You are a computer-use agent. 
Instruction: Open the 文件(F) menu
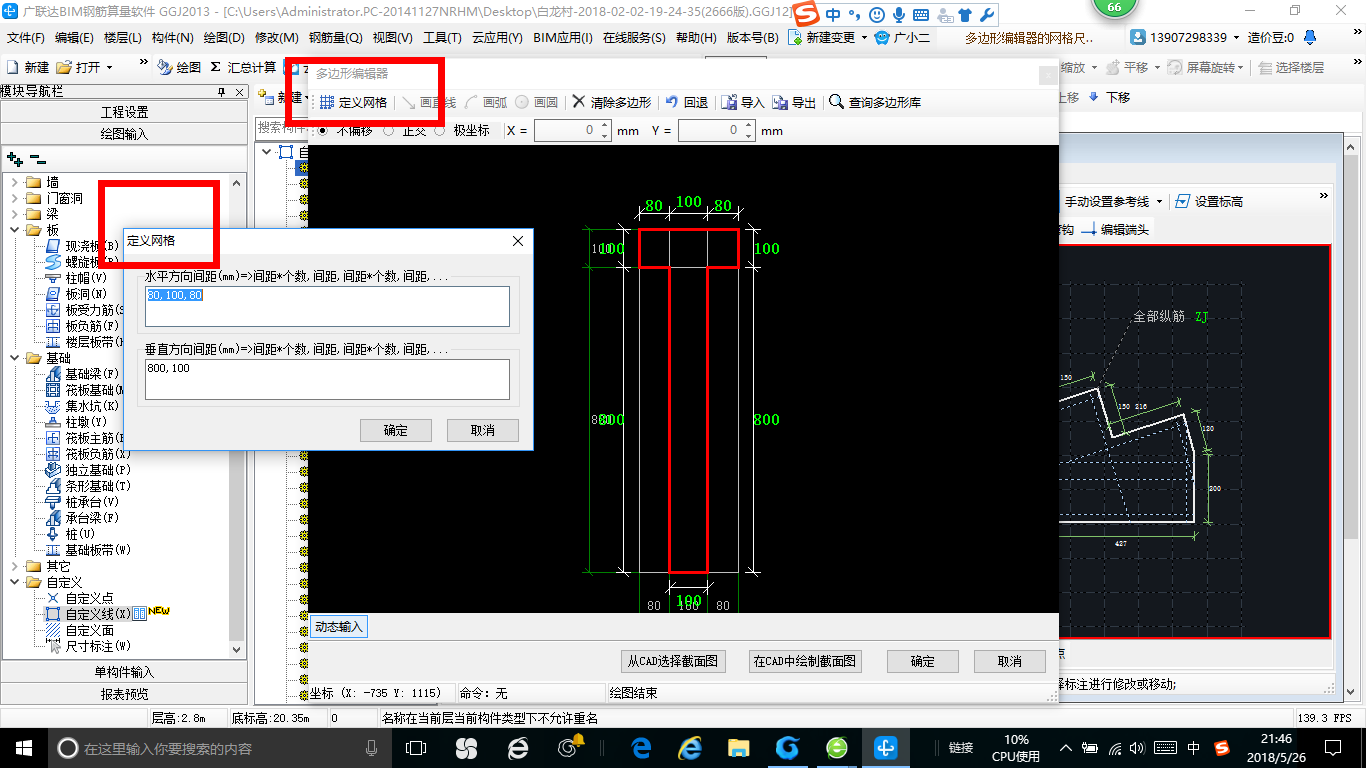[26, 38]
